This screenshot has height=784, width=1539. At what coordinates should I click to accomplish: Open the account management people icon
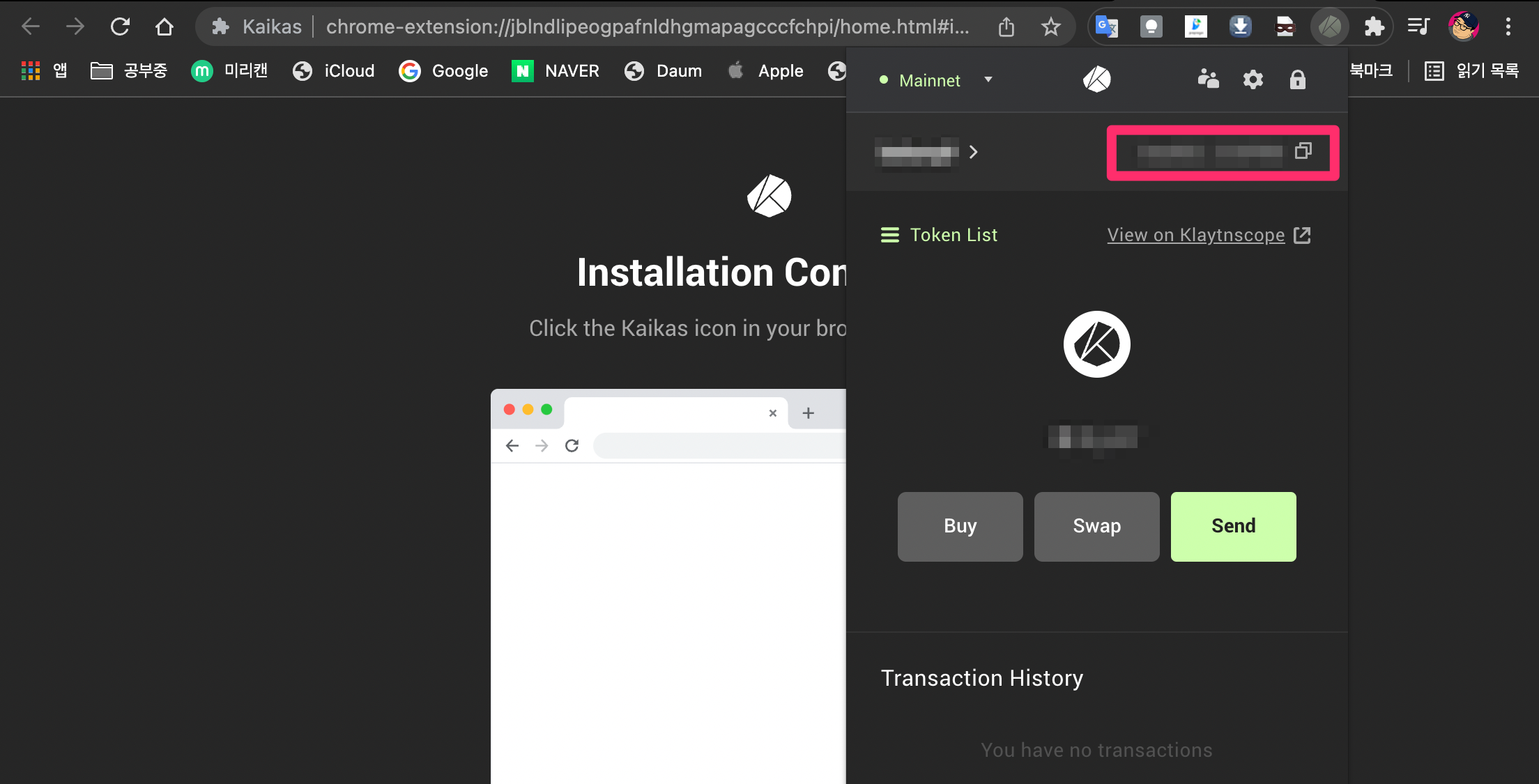tap(1208, 79)
